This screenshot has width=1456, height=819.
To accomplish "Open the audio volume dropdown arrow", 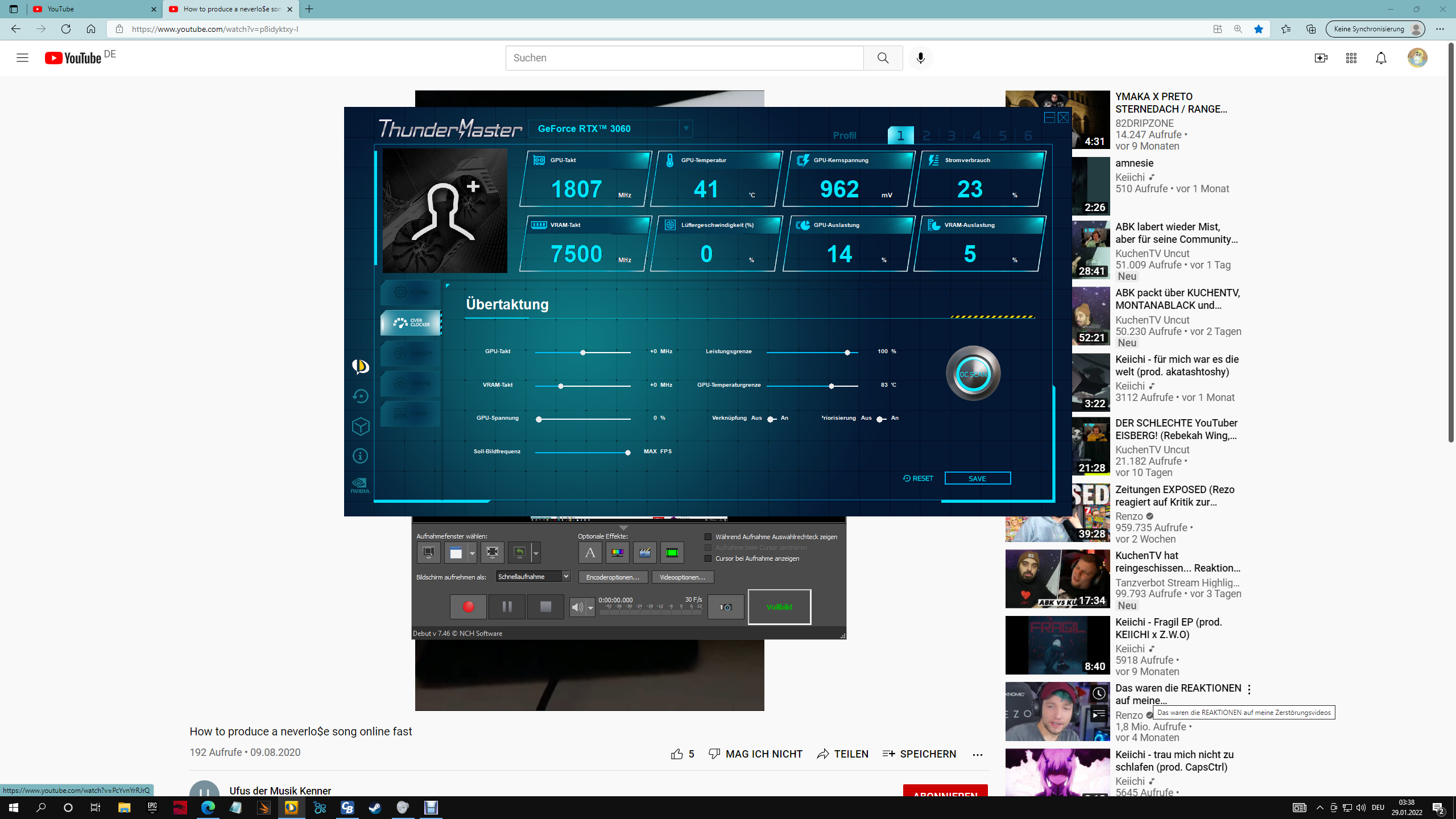I will point(590,608).
